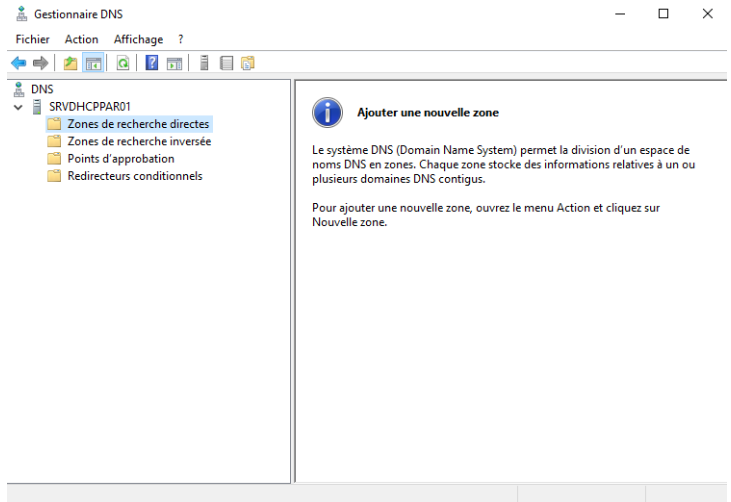This screenshot has height=502, width=731.
Task: Open the Affichage menu
Action: 138,39
